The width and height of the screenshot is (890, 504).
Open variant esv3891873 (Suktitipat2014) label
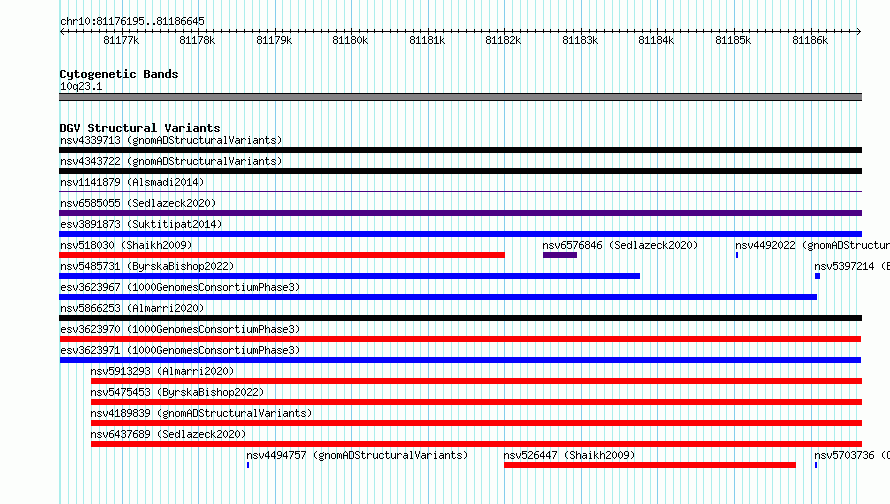(141, 224)
